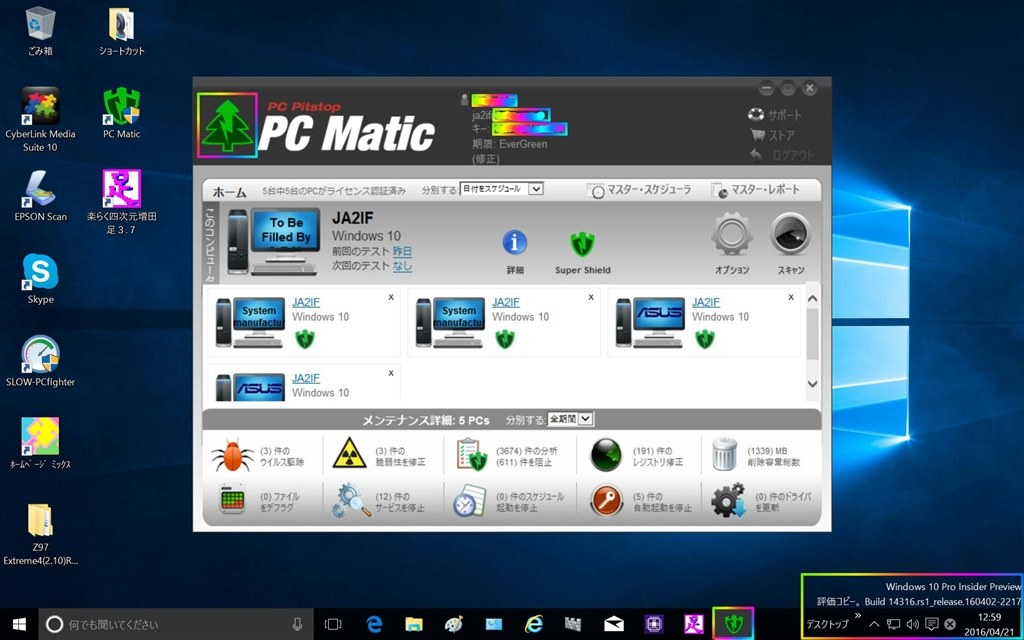1024x640 pixels.
Task: Remove the bottom-row ASUS PC card
Action: (391, 373)
